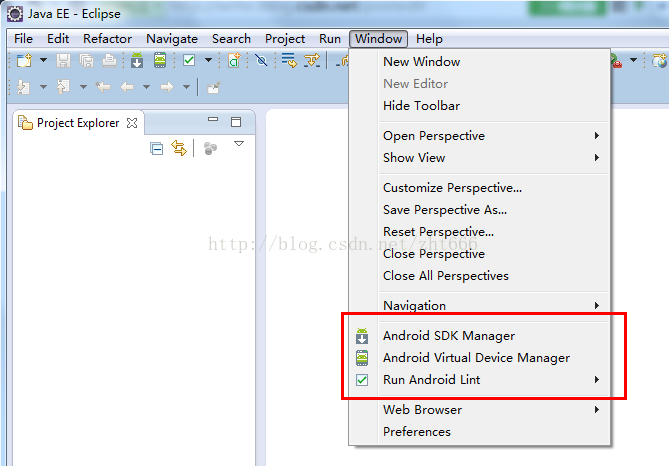Toggle the Pin Editor toolbar icon
Screen dimensions: 669x466
point(213,87)
